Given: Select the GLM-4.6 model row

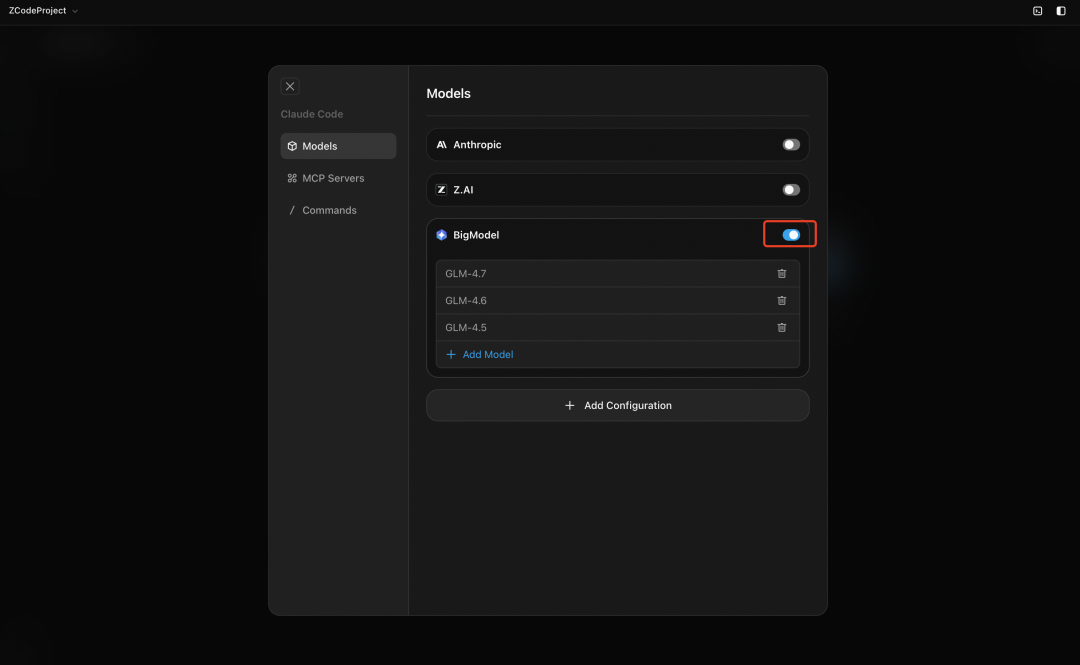Looking at the screenshot, I should tap(618, 300).
